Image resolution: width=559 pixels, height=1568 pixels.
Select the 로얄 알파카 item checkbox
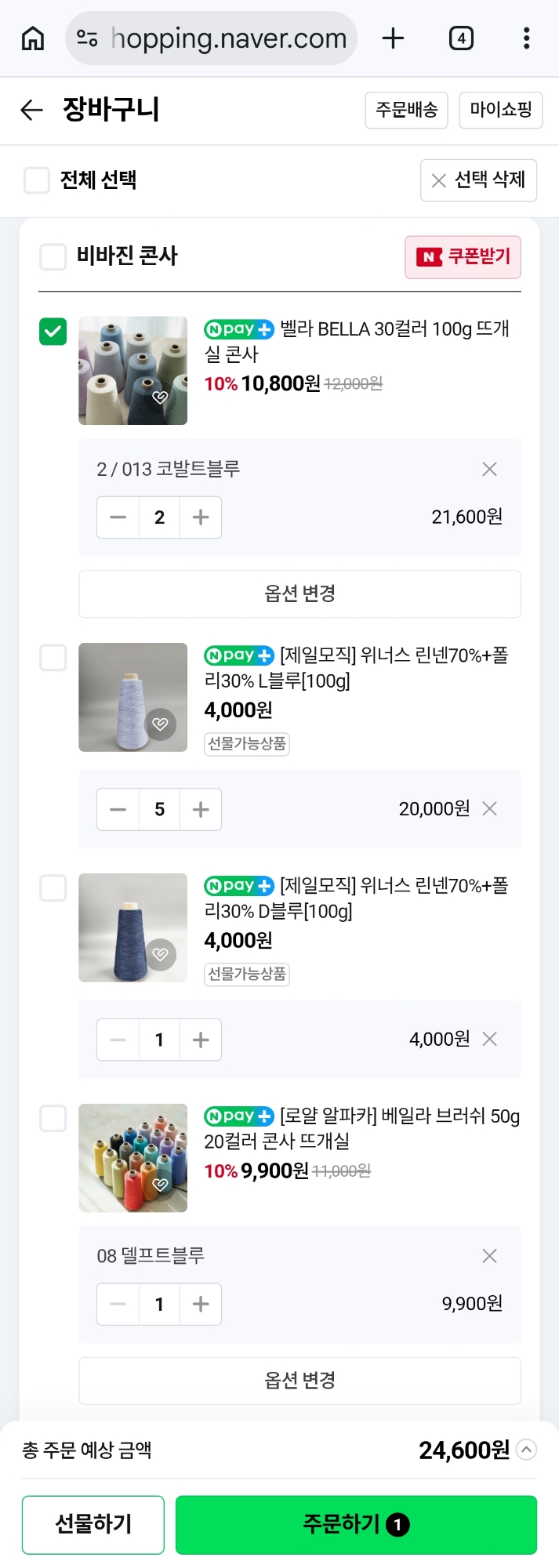(x=53, y=1119)
